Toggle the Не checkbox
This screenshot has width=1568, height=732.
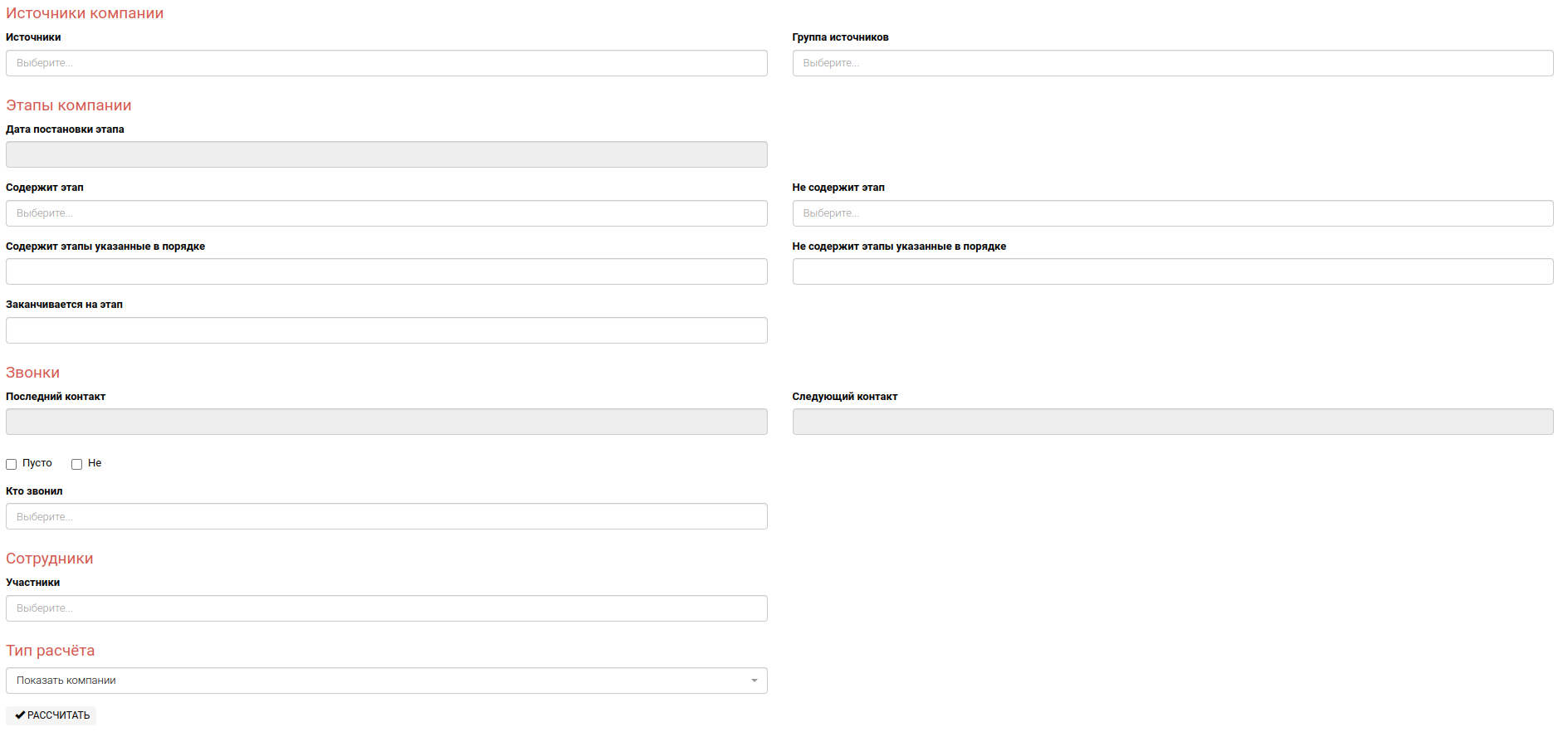click(77, 465)
